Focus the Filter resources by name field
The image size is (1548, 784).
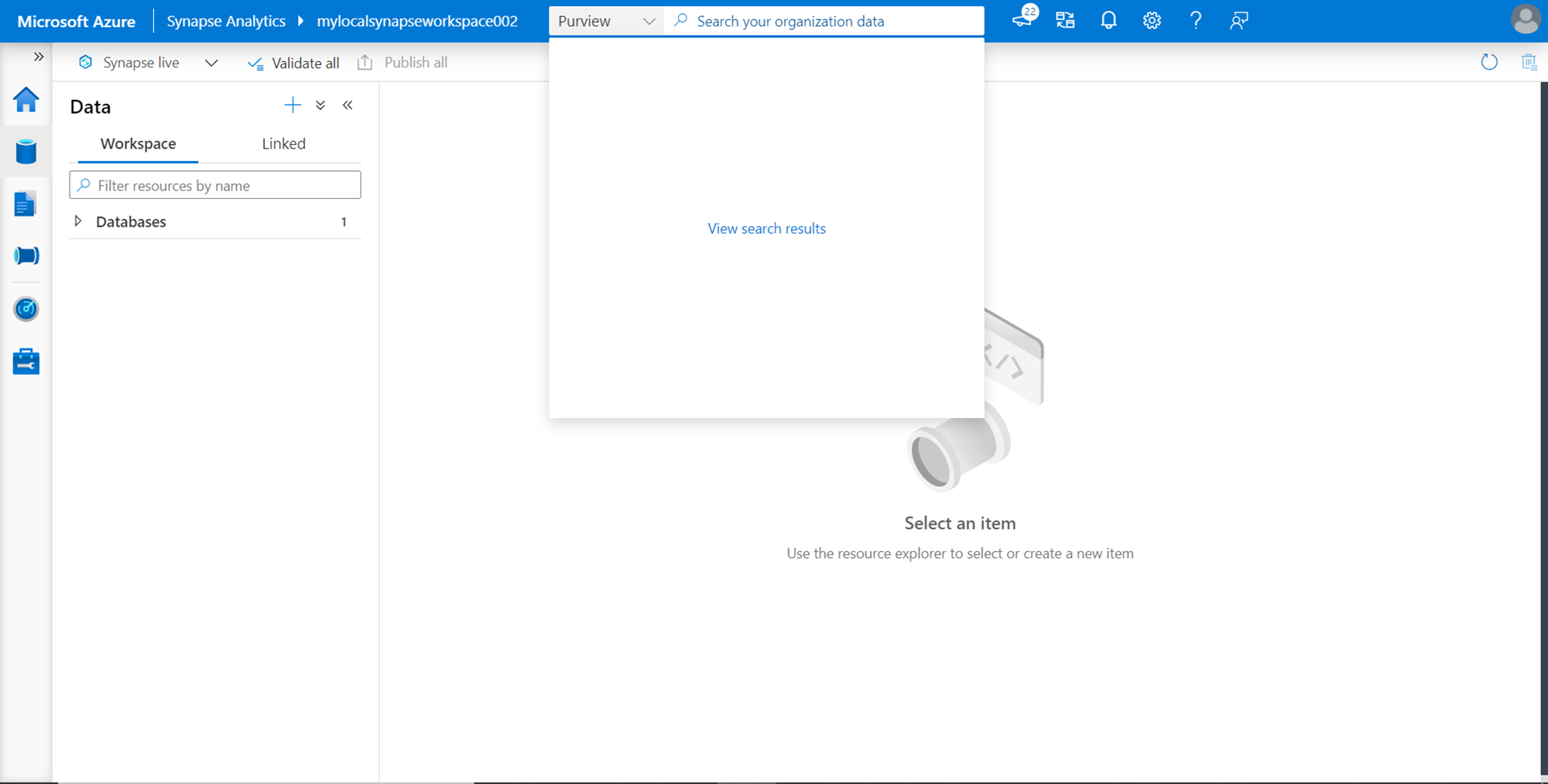pyautogui.click(x=215, y=185)
